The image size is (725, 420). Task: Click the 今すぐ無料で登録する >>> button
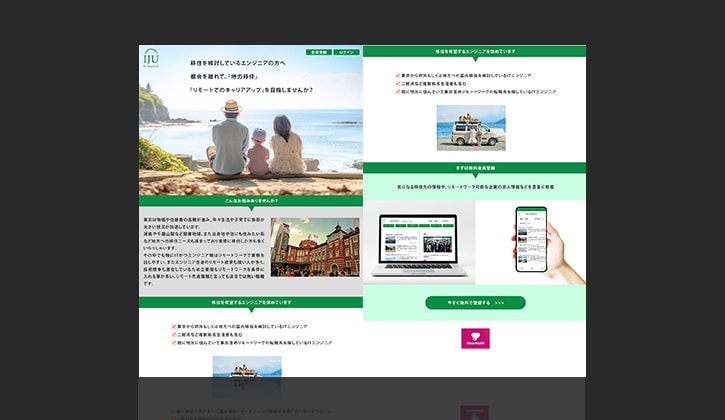(475, 303)
